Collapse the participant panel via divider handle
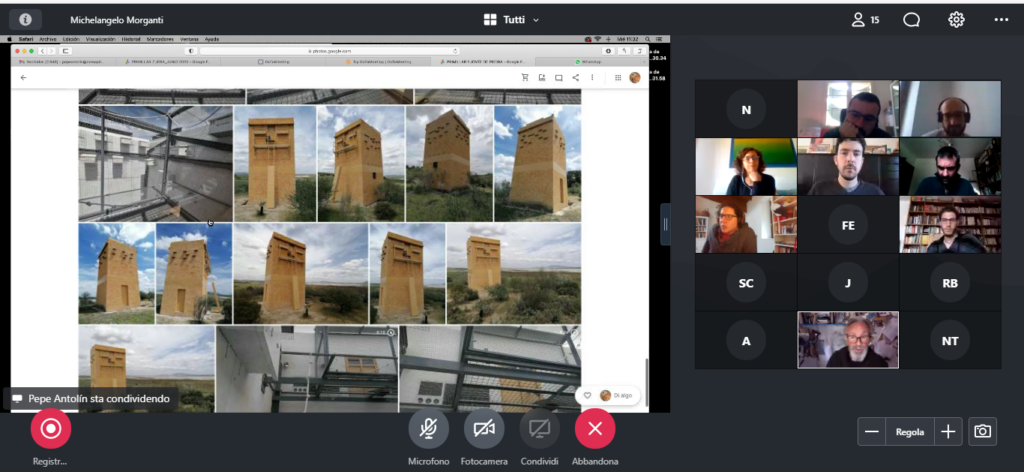The width and height of the screenshot is (1024, 472). tap(665, 224)
